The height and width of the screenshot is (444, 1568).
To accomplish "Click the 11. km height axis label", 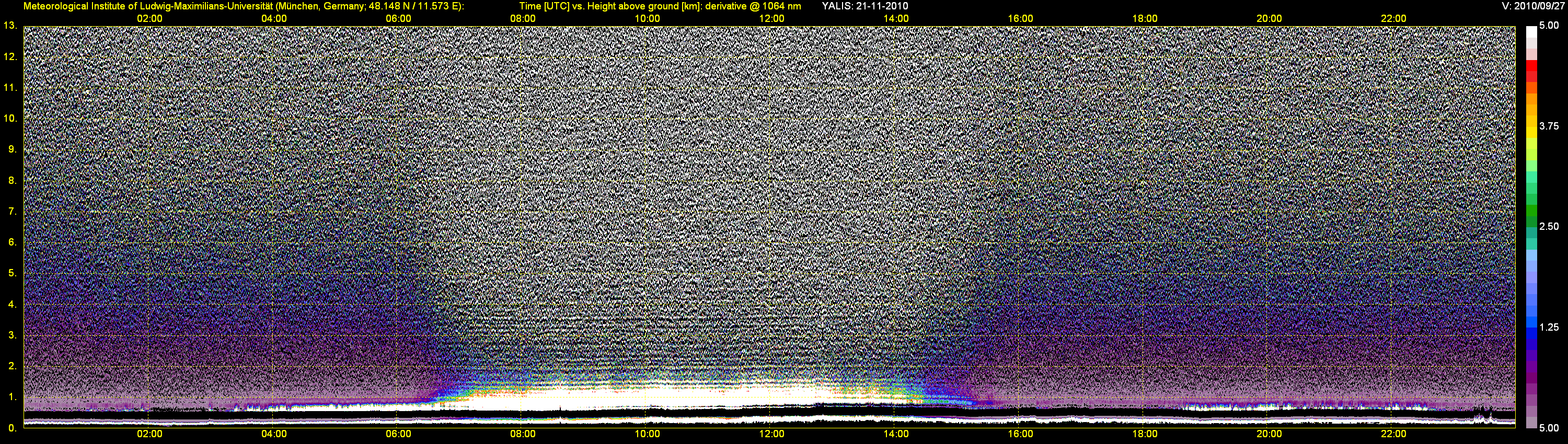I will tap(10, 88).
